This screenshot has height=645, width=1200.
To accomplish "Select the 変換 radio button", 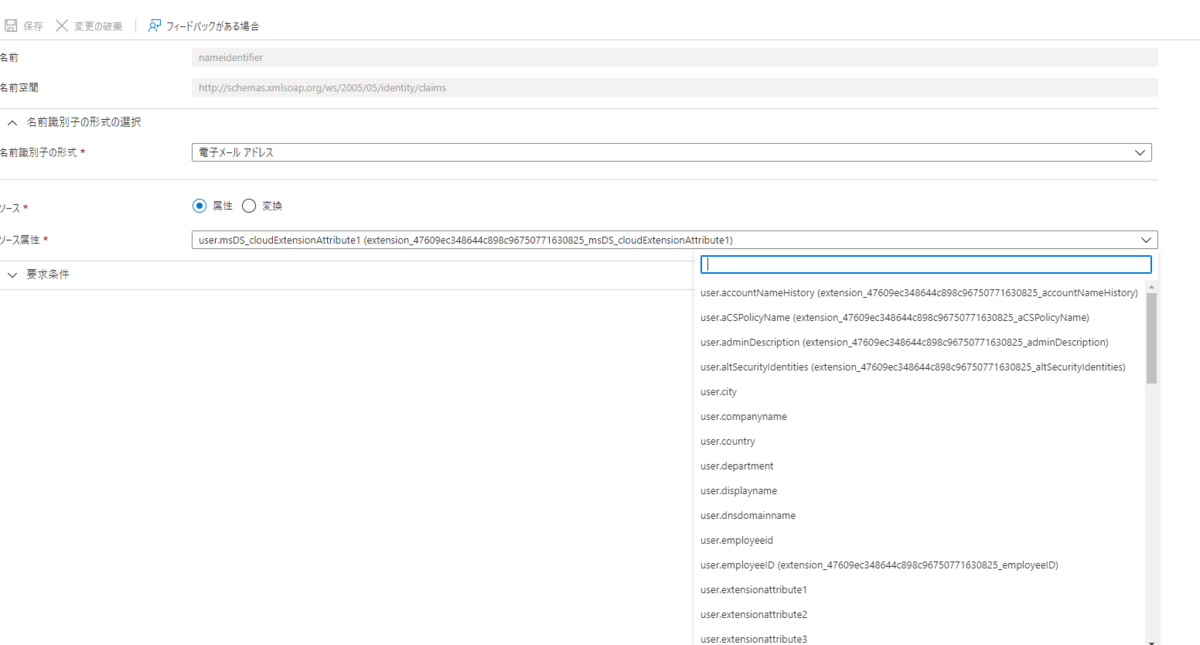I will [249, 206].
